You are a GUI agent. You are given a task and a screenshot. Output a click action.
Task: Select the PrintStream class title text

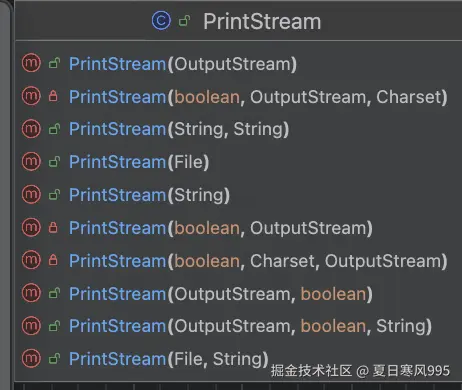point(262,22)
